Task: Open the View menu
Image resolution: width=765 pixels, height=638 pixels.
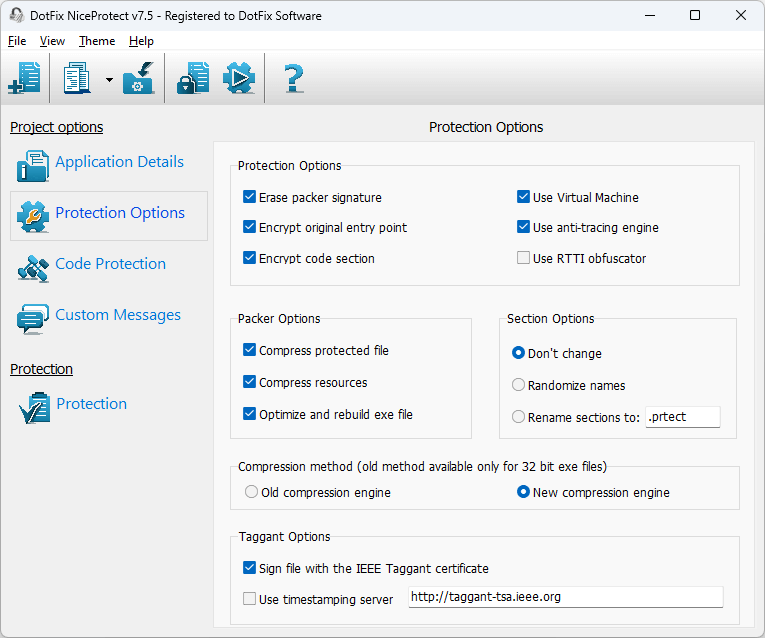Action: coord(52,41)
